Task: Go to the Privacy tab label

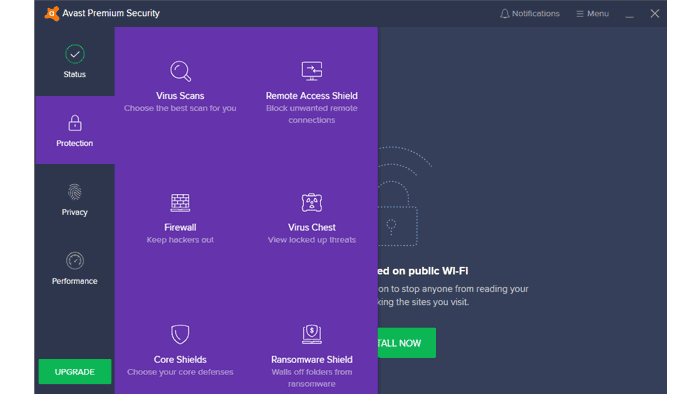Action: click(x=75, y=212)
